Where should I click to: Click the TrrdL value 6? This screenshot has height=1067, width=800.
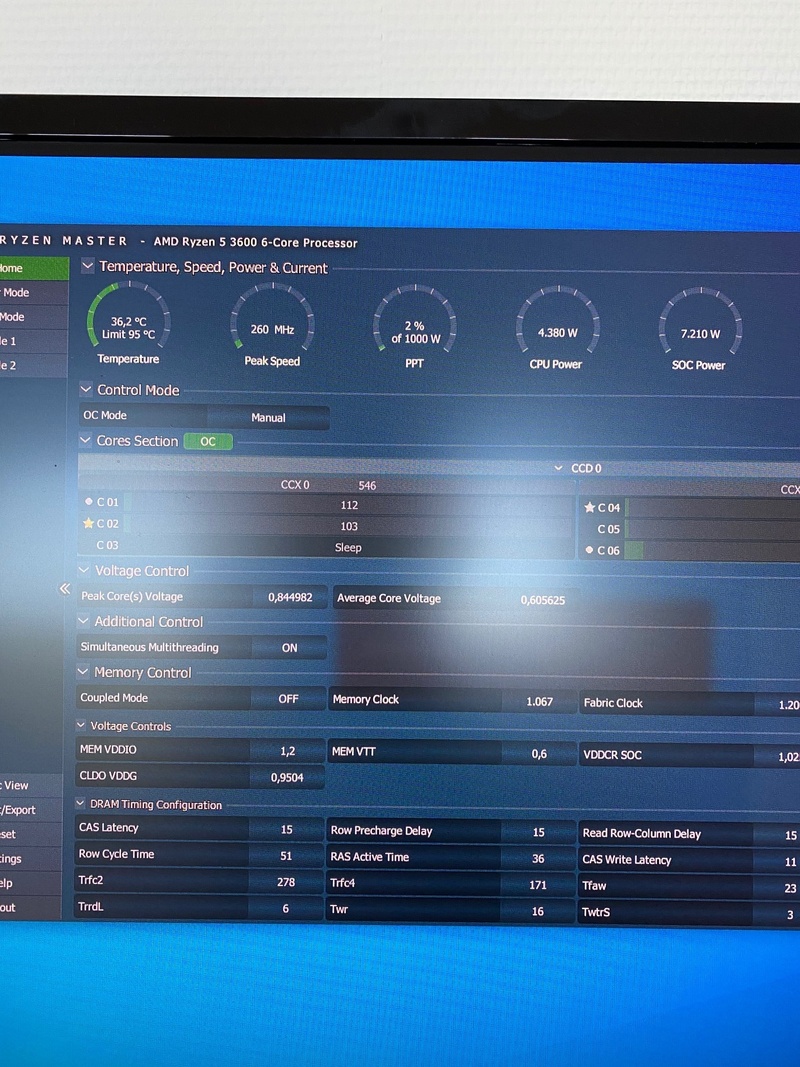point(285,908)
